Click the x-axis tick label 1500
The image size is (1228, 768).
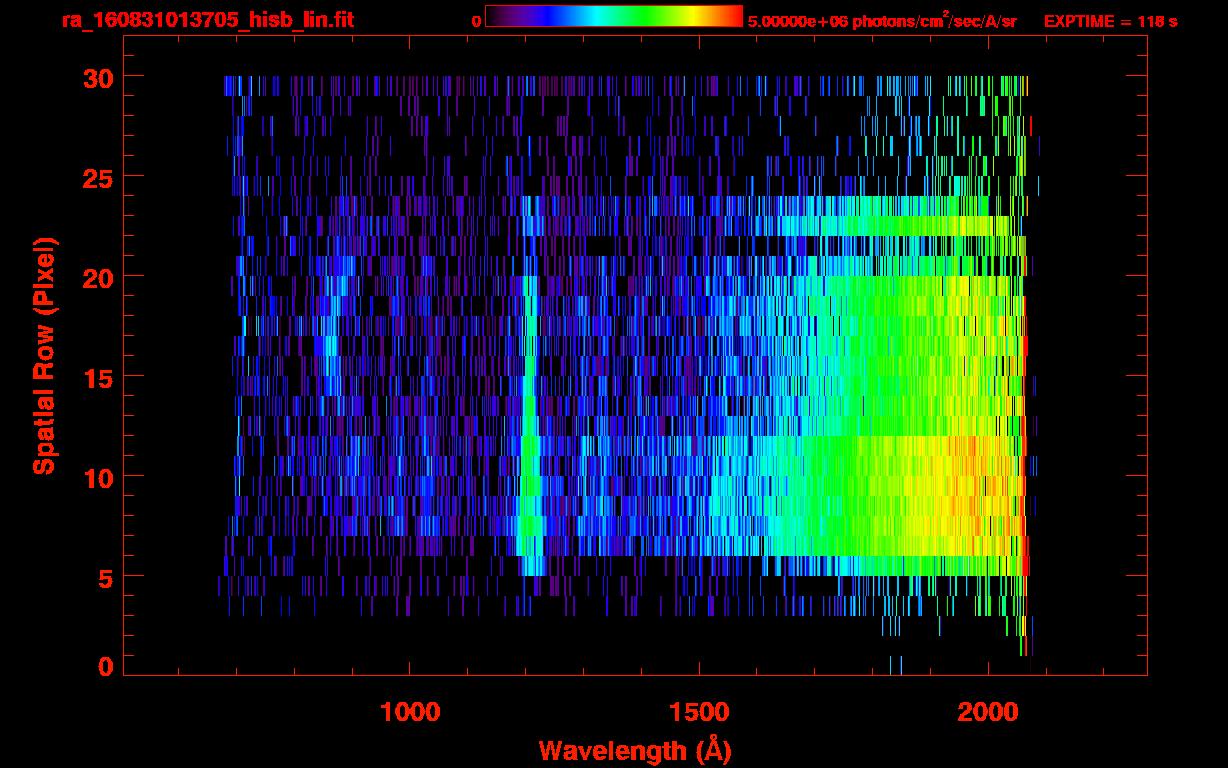click(699, 711)
